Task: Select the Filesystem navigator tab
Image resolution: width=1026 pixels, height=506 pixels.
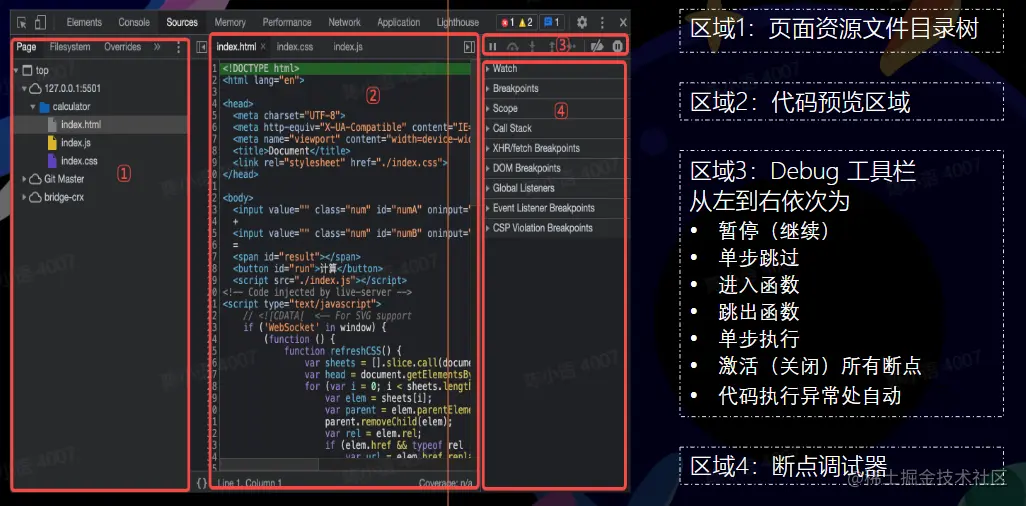Action: point(70,47)
